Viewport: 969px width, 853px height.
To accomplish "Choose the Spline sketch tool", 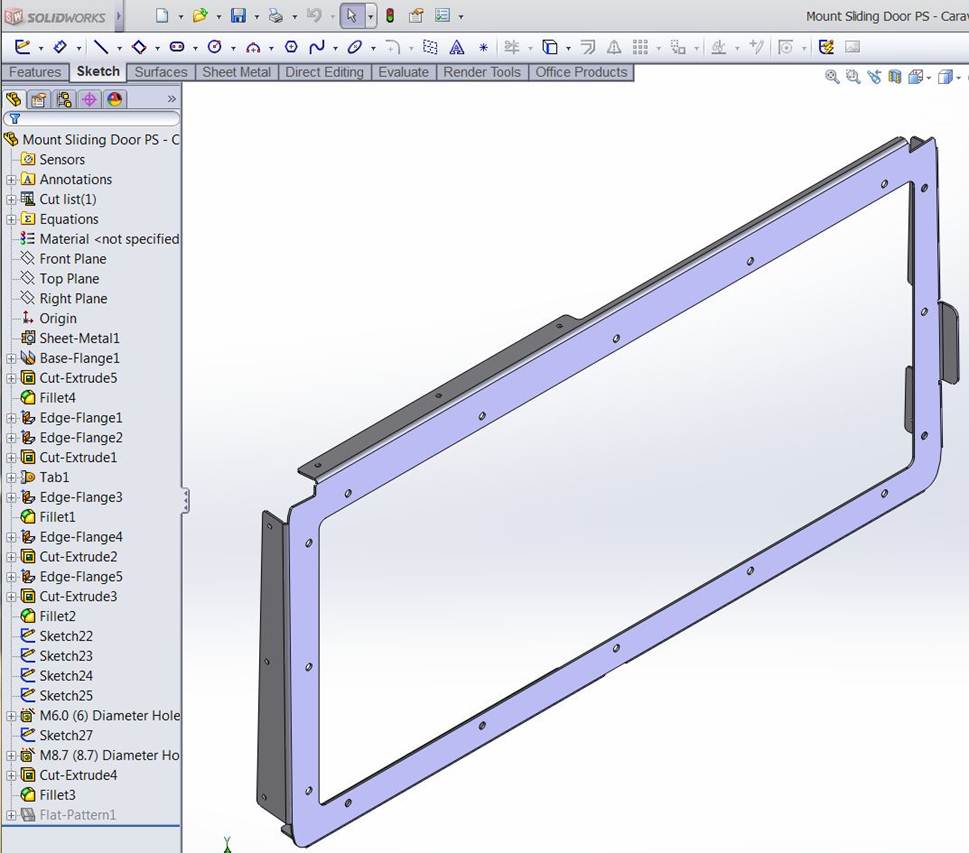I will click(317, 47).
